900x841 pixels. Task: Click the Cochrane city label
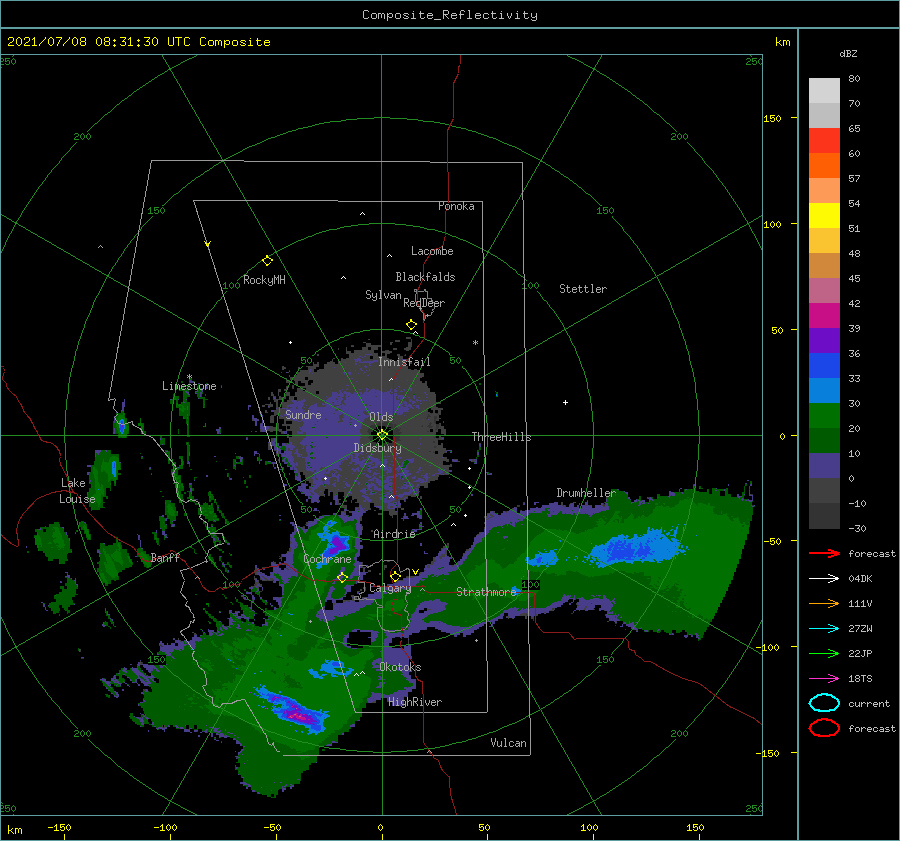(x=327, y=559)
